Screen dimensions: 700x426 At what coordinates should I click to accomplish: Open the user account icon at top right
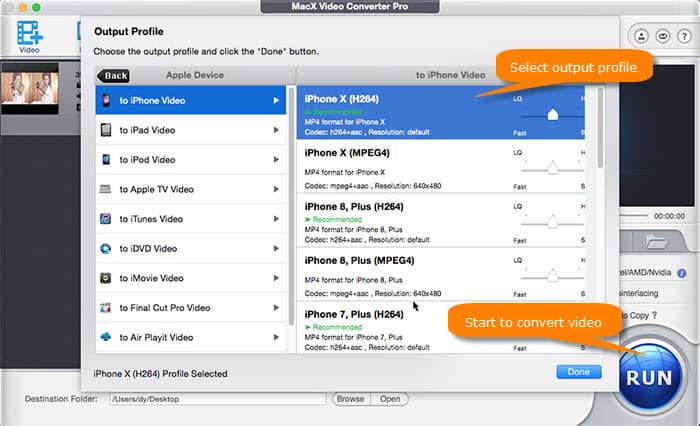[x=641, y=36]
